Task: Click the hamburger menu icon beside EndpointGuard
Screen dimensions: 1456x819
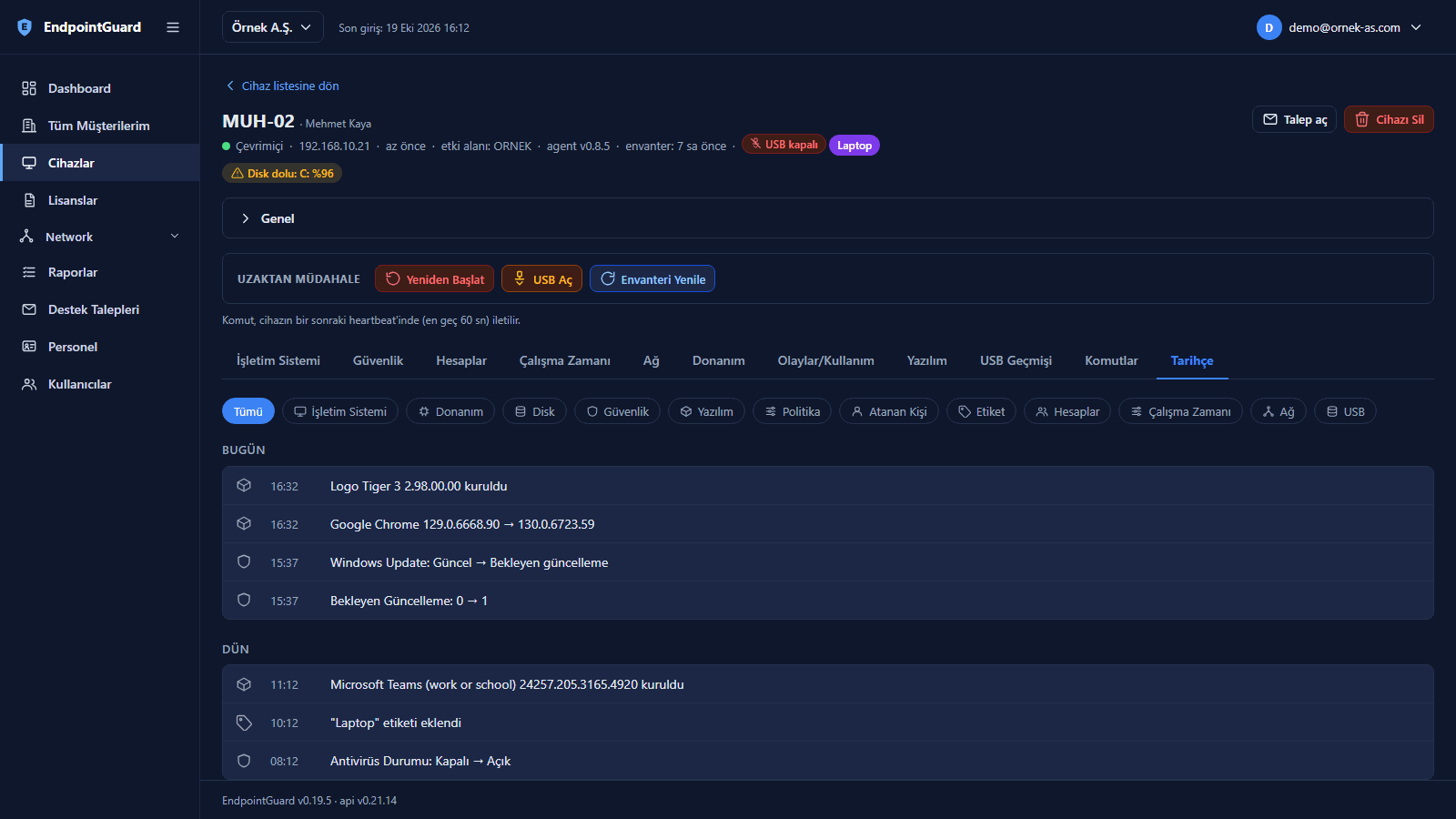Action: point(173,27)
